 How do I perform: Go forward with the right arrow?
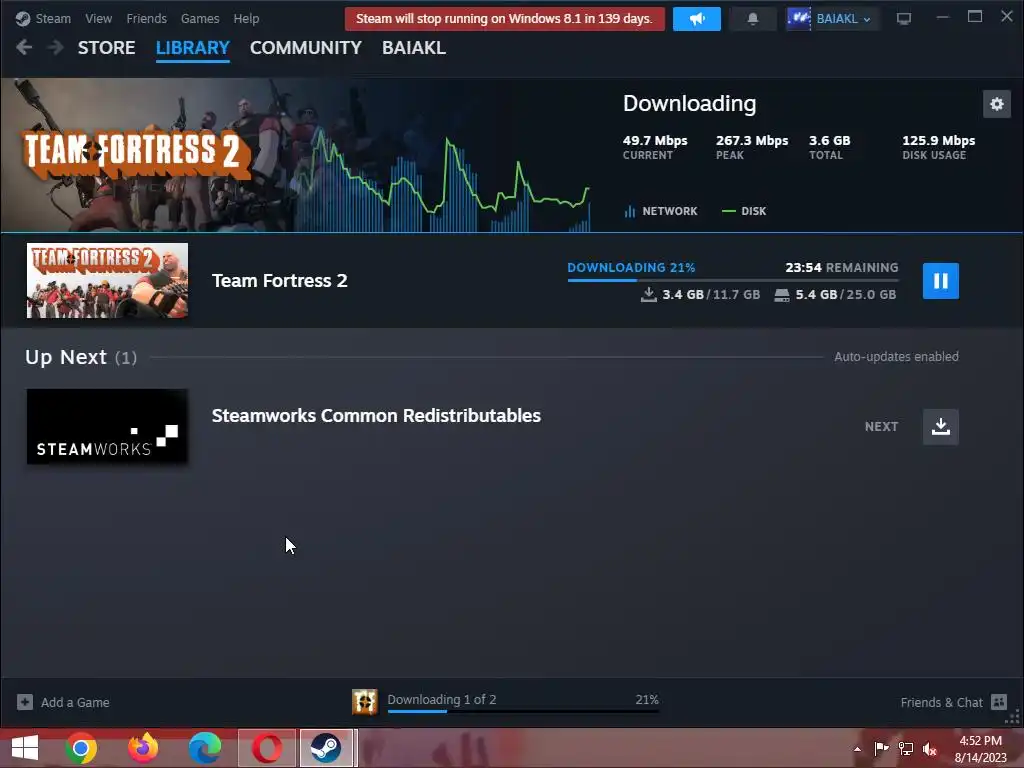click(x=56, y=48)
